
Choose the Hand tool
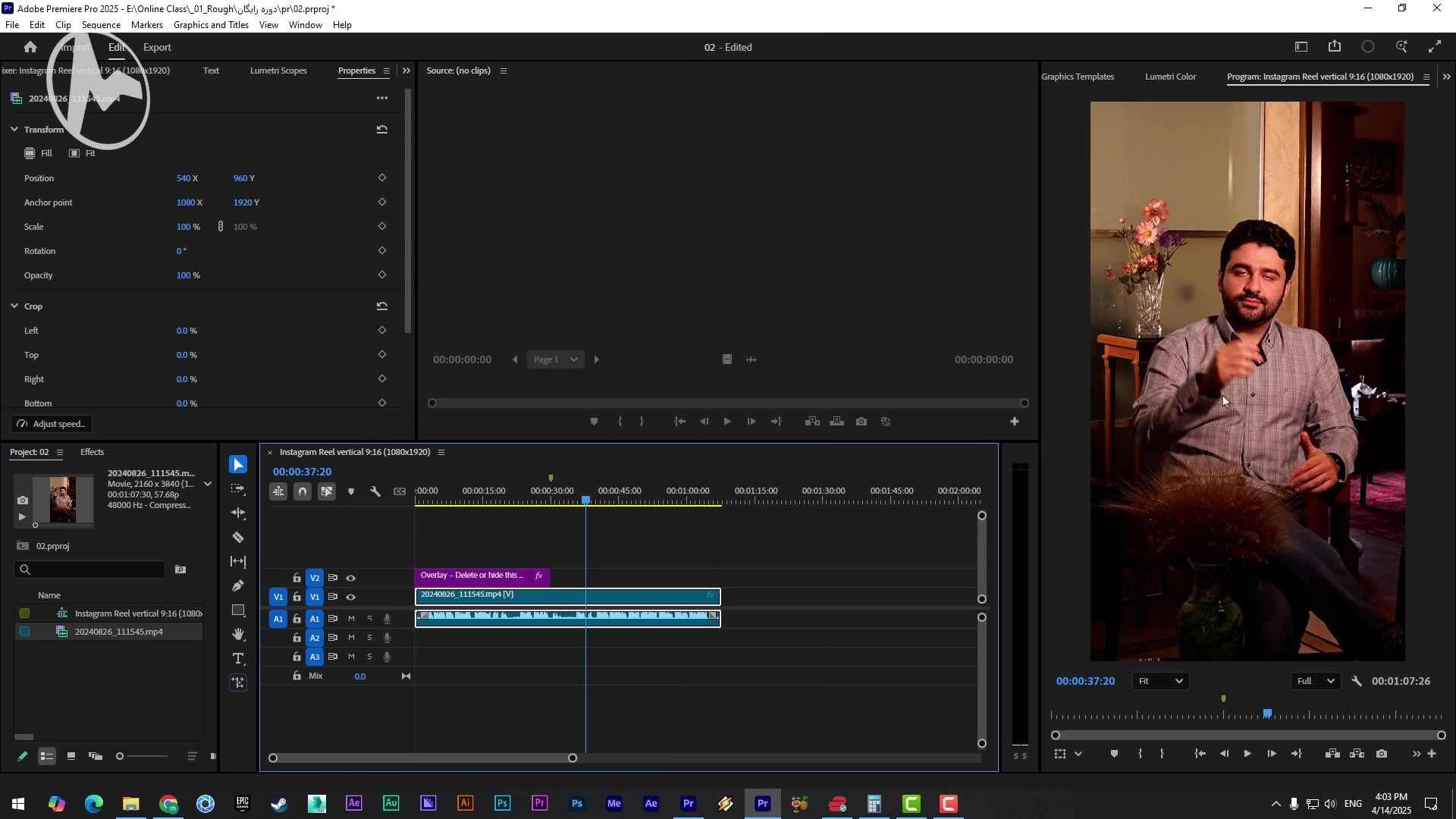pos(238,635)
